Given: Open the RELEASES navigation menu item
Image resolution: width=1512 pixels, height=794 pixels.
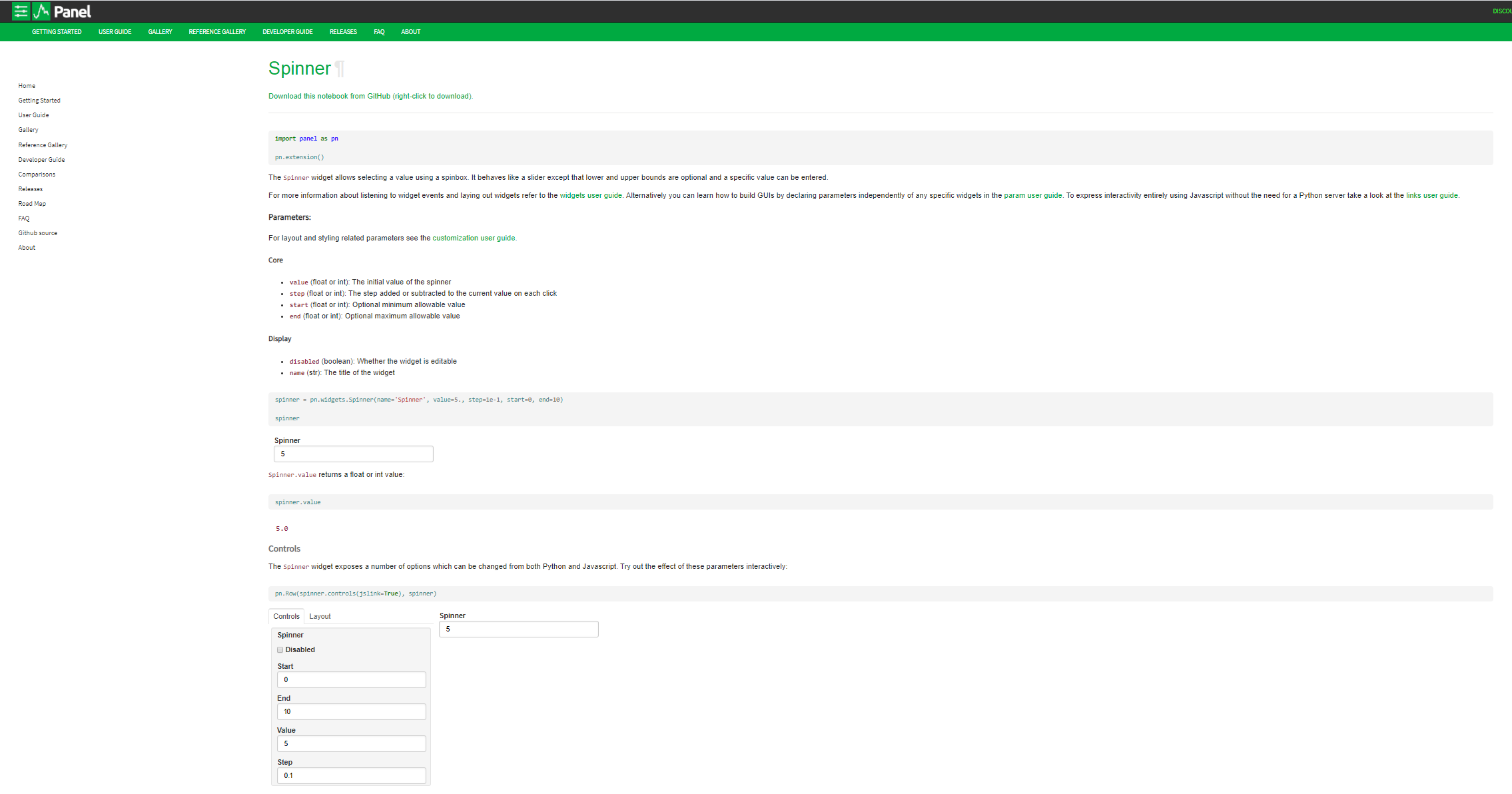Looking at the screenshot, I should [x=343, y=31].
